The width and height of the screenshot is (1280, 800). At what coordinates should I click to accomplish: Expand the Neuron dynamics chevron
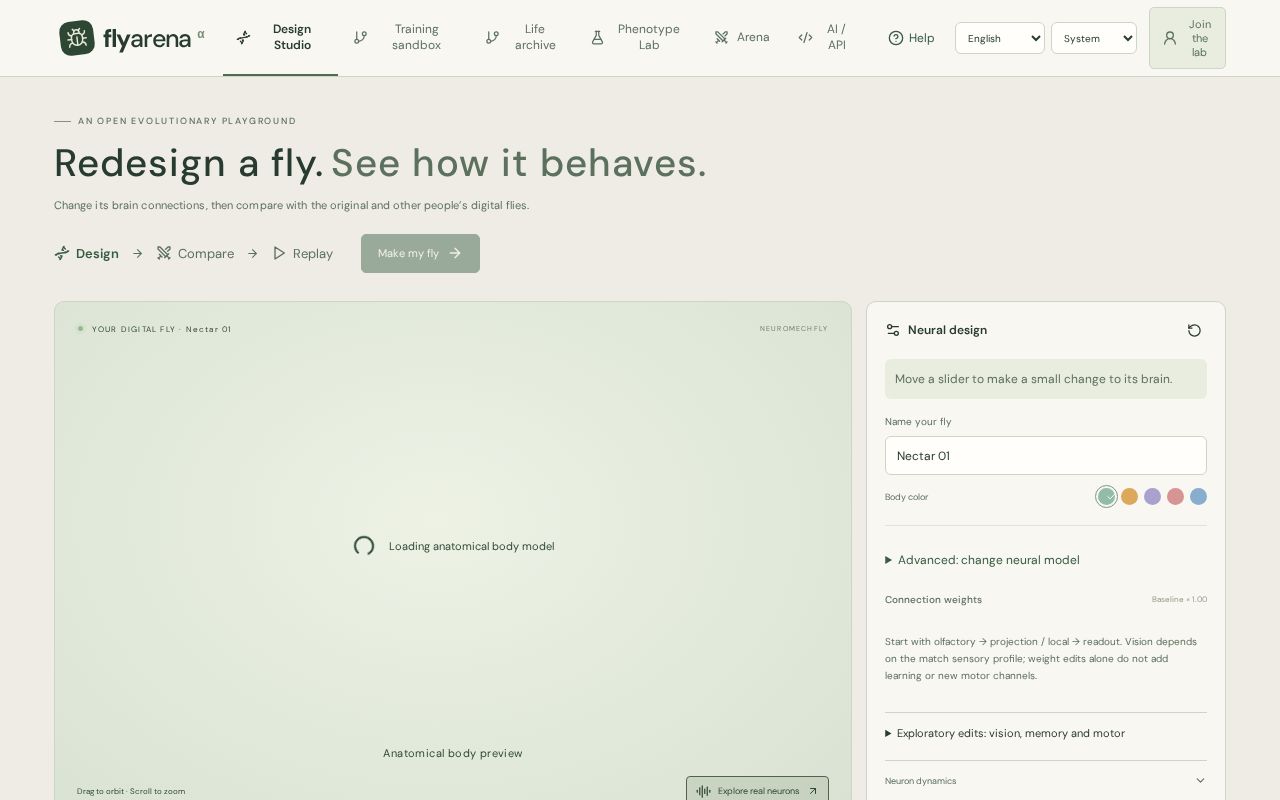point(1200,781)
